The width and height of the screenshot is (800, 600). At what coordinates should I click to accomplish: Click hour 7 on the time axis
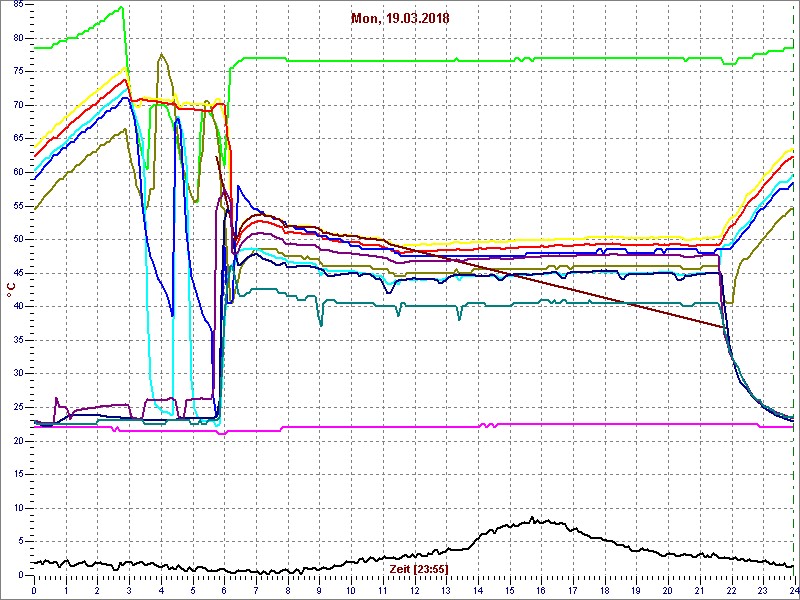pos(256,590)
